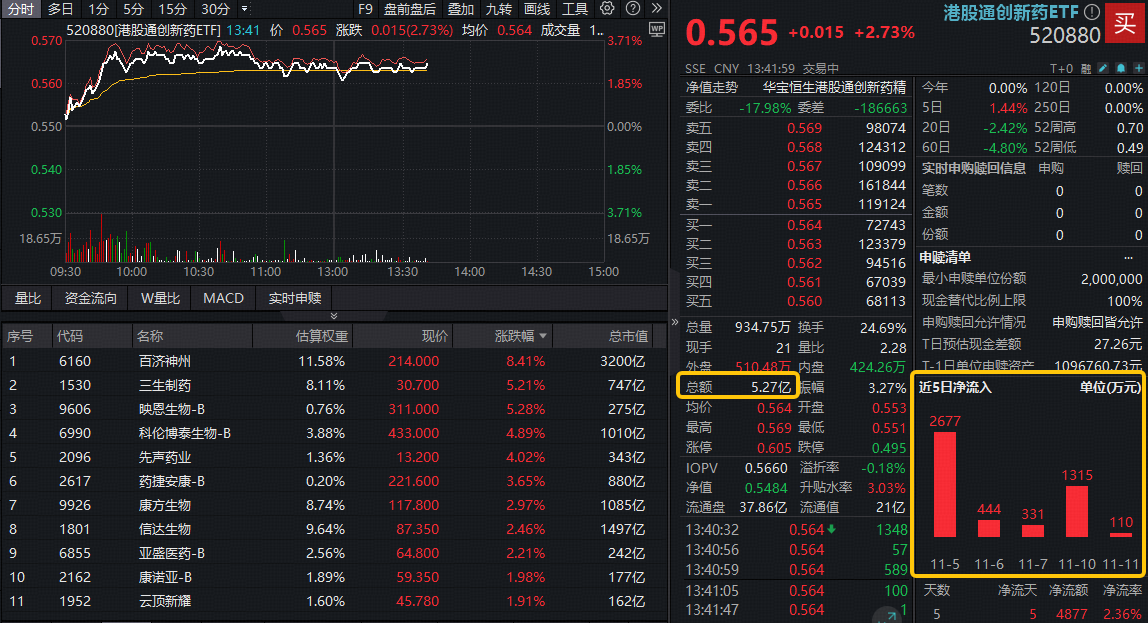The height and width of the screenshot is (623, 1148).
Task: Click 卖一 ask price 0.565
Action: click(804, 204)
